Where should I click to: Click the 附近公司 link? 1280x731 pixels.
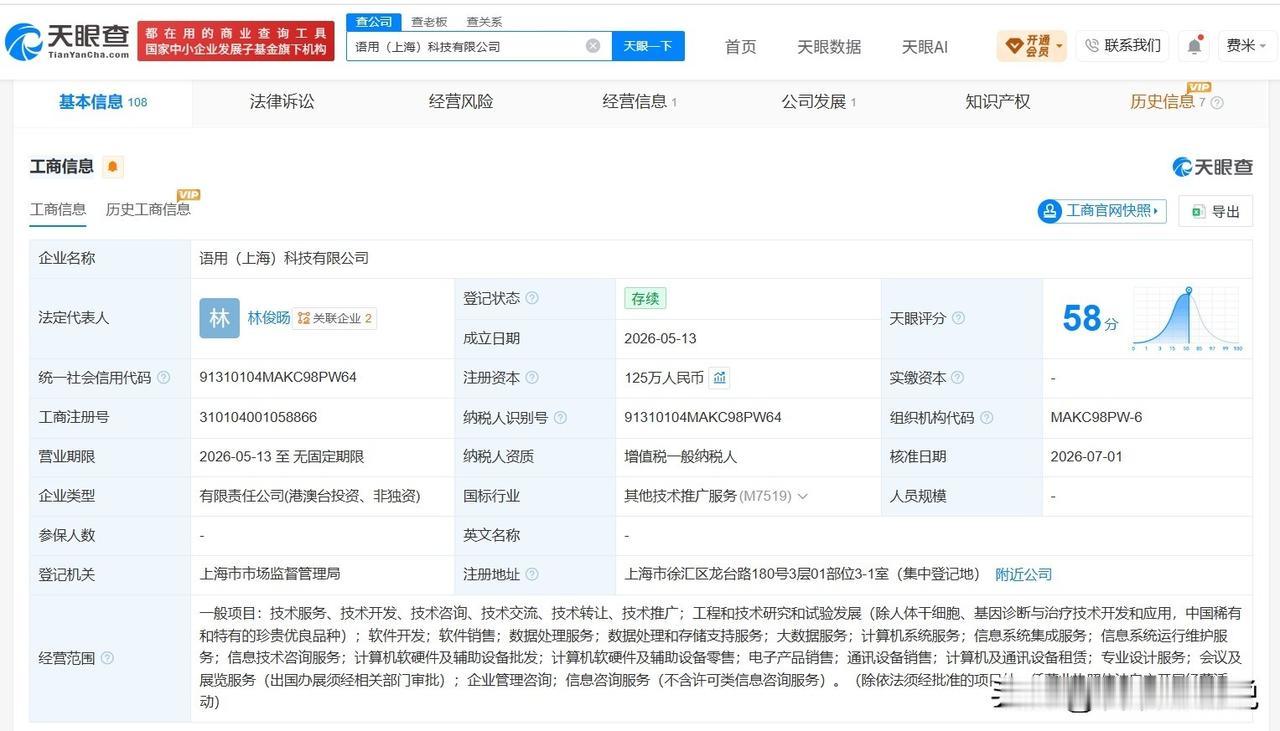pyautogui.click(x=1024, y=574)
